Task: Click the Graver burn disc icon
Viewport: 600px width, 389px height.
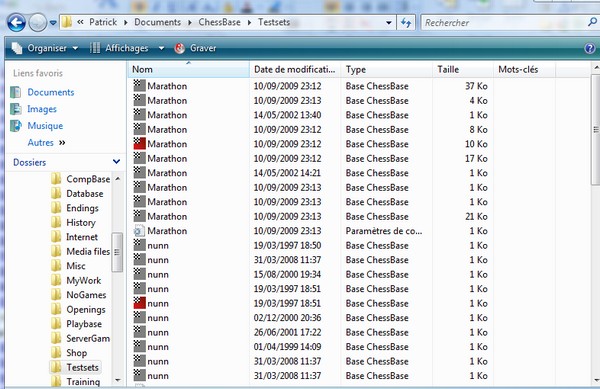Action: click(179, 48)
